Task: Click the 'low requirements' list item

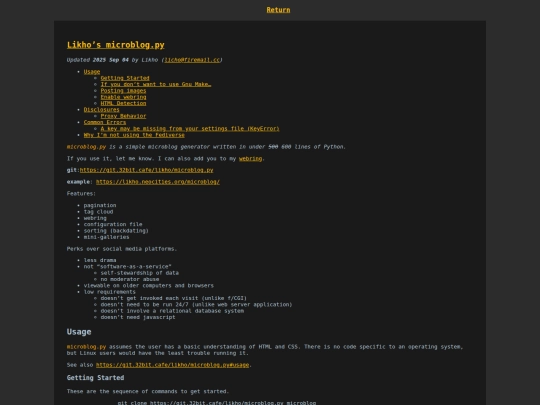Action: (110, 292)
